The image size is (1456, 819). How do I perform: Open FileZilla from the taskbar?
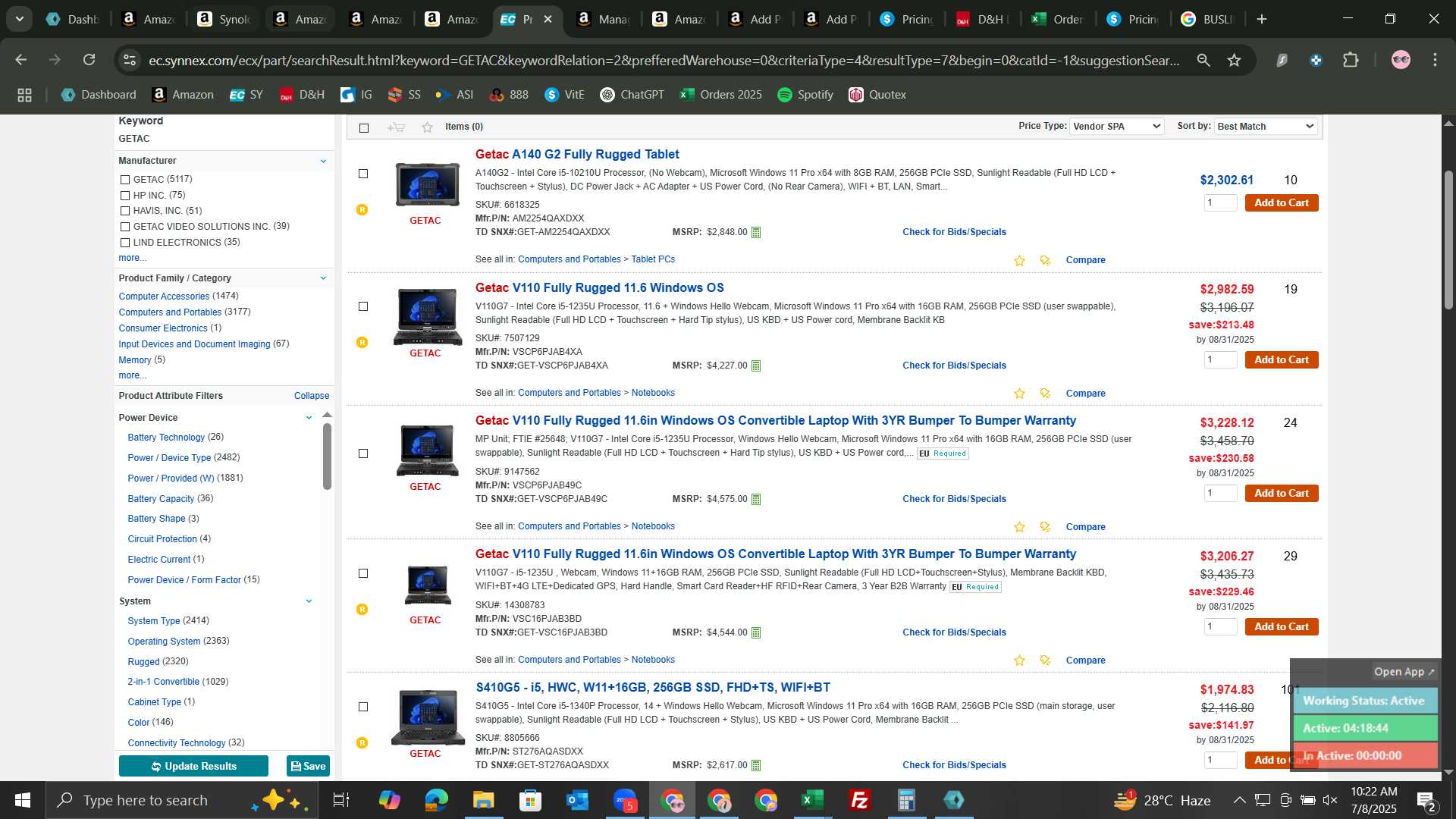click(859, 800)
